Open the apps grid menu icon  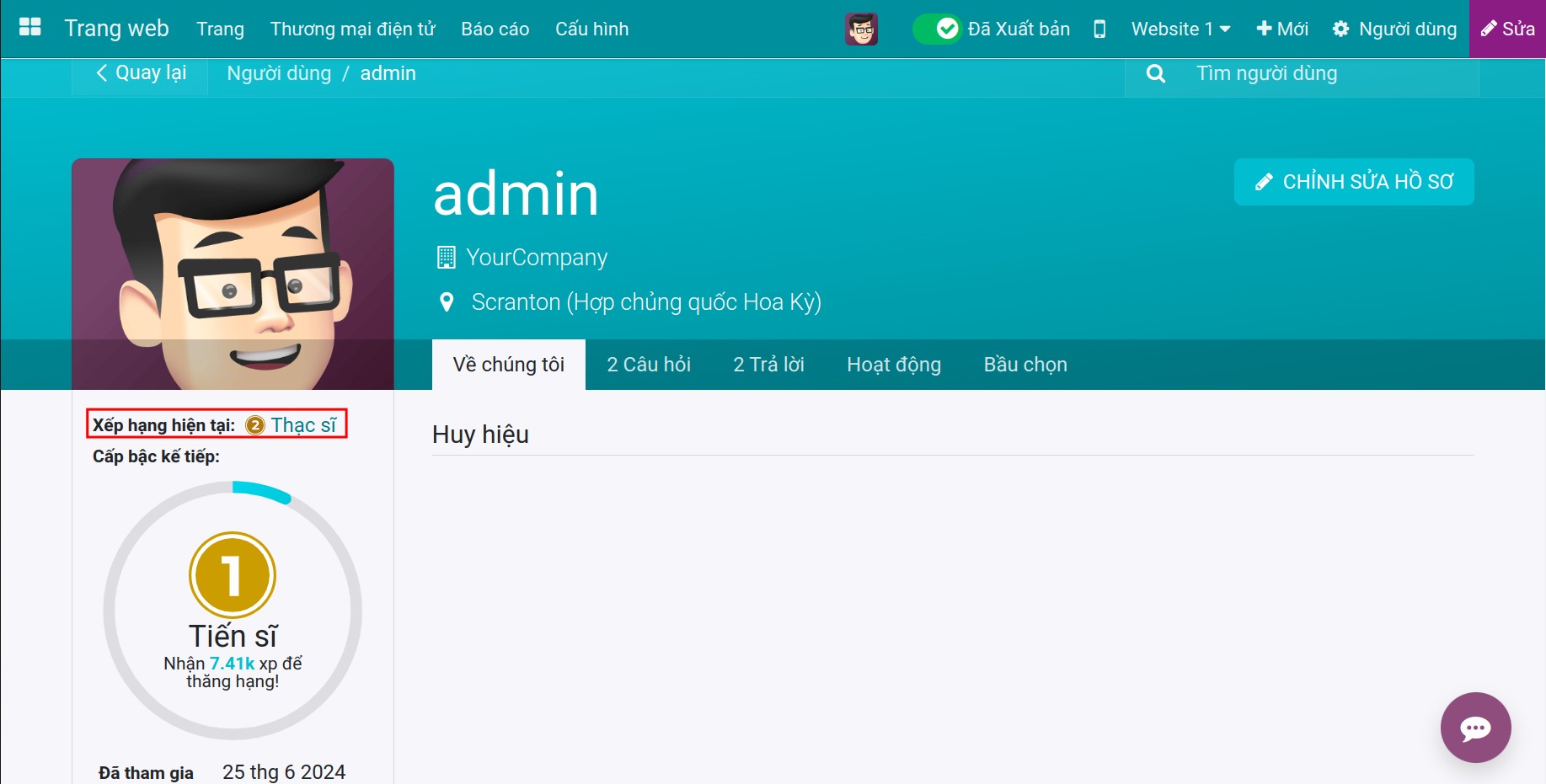pyautogui.click(x=30, y=28)
